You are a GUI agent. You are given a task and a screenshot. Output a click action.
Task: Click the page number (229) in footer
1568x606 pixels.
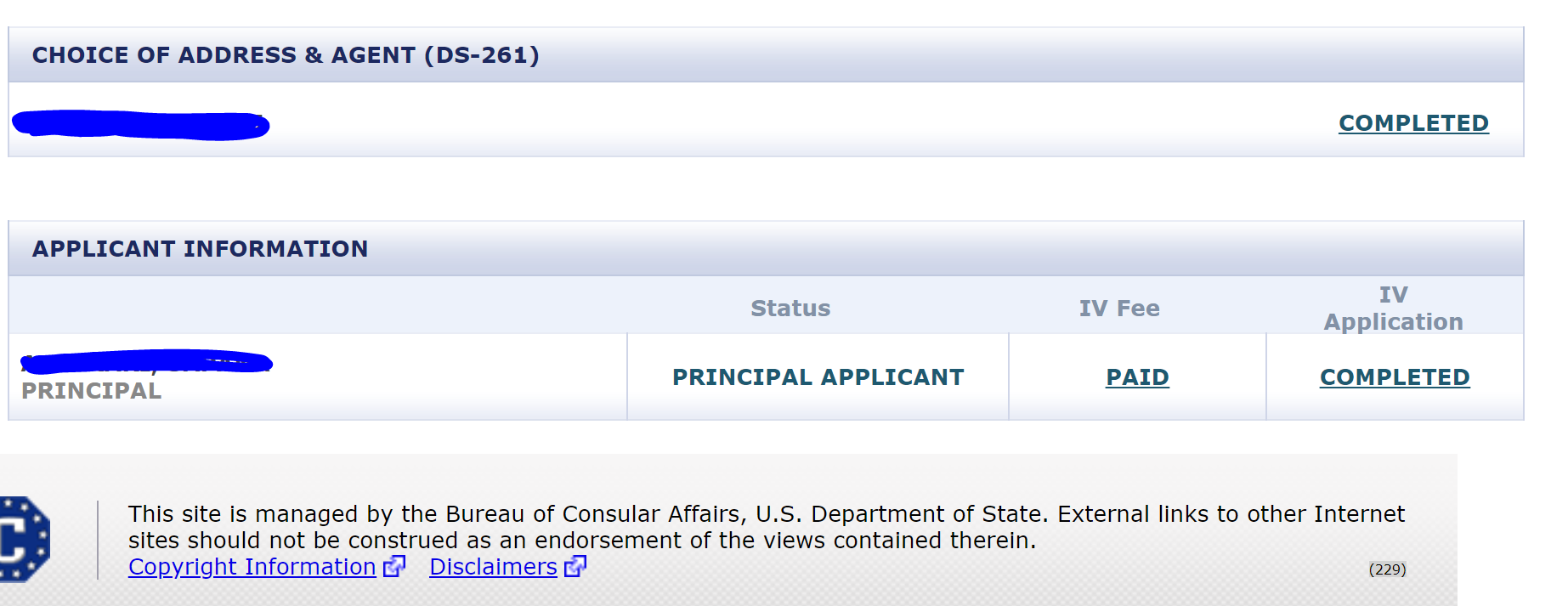[1387, 569]
